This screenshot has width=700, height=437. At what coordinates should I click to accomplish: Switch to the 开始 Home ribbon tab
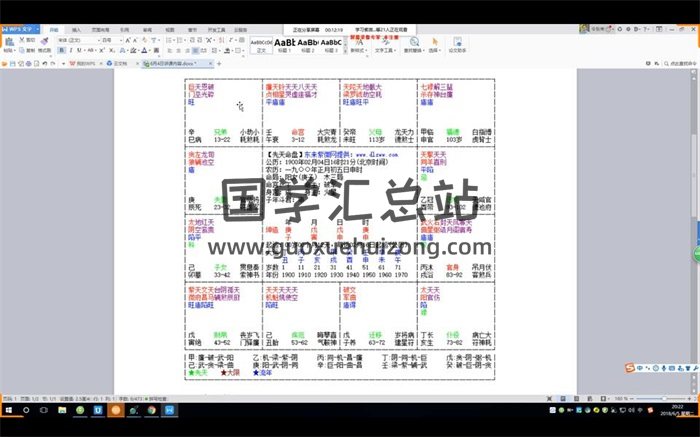(54, 30)
